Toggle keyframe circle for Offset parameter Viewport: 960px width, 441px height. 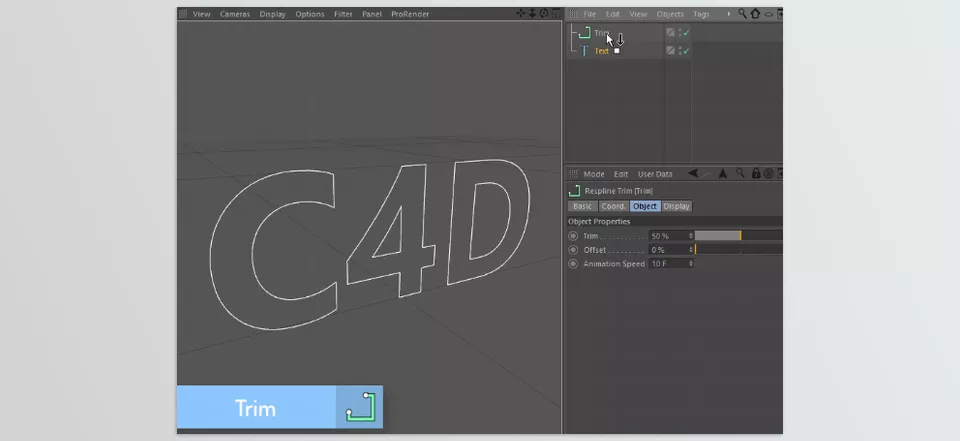click(x=573, y=250)
